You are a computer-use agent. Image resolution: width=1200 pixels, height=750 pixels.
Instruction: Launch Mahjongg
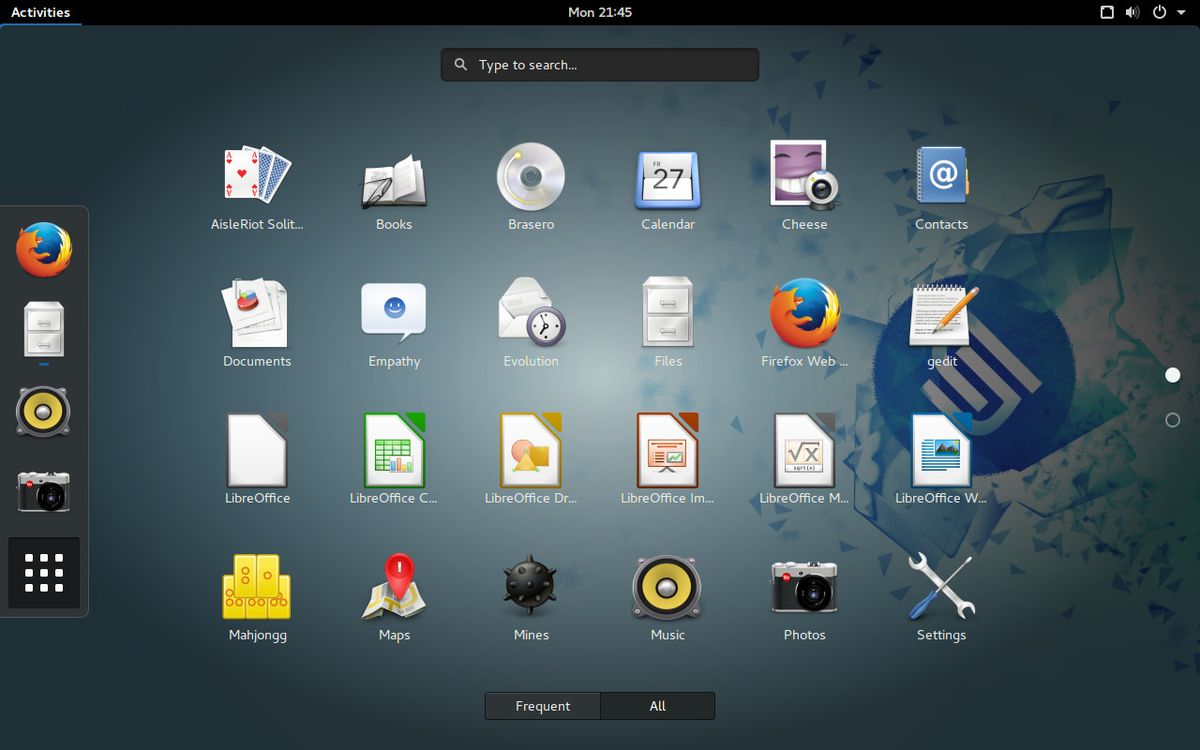point(257,588)
